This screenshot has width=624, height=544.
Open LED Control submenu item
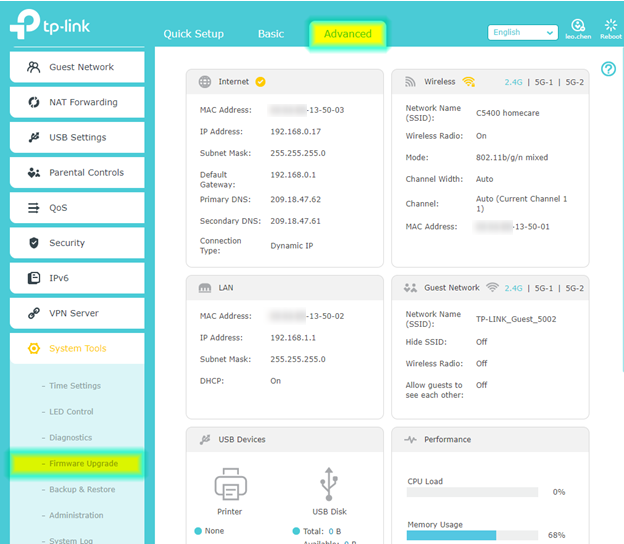coord(71,411)
